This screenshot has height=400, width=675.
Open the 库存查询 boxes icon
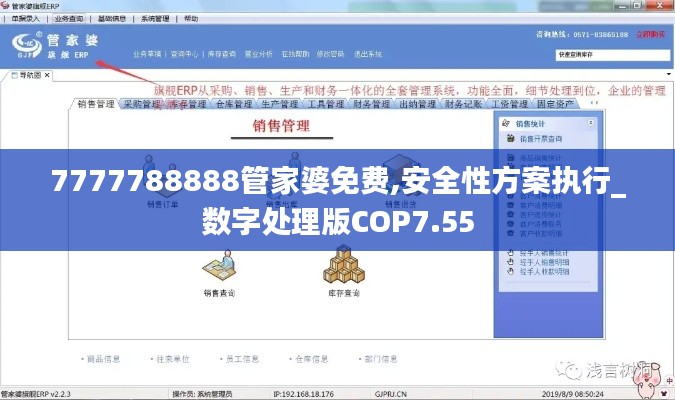[344, 265]
